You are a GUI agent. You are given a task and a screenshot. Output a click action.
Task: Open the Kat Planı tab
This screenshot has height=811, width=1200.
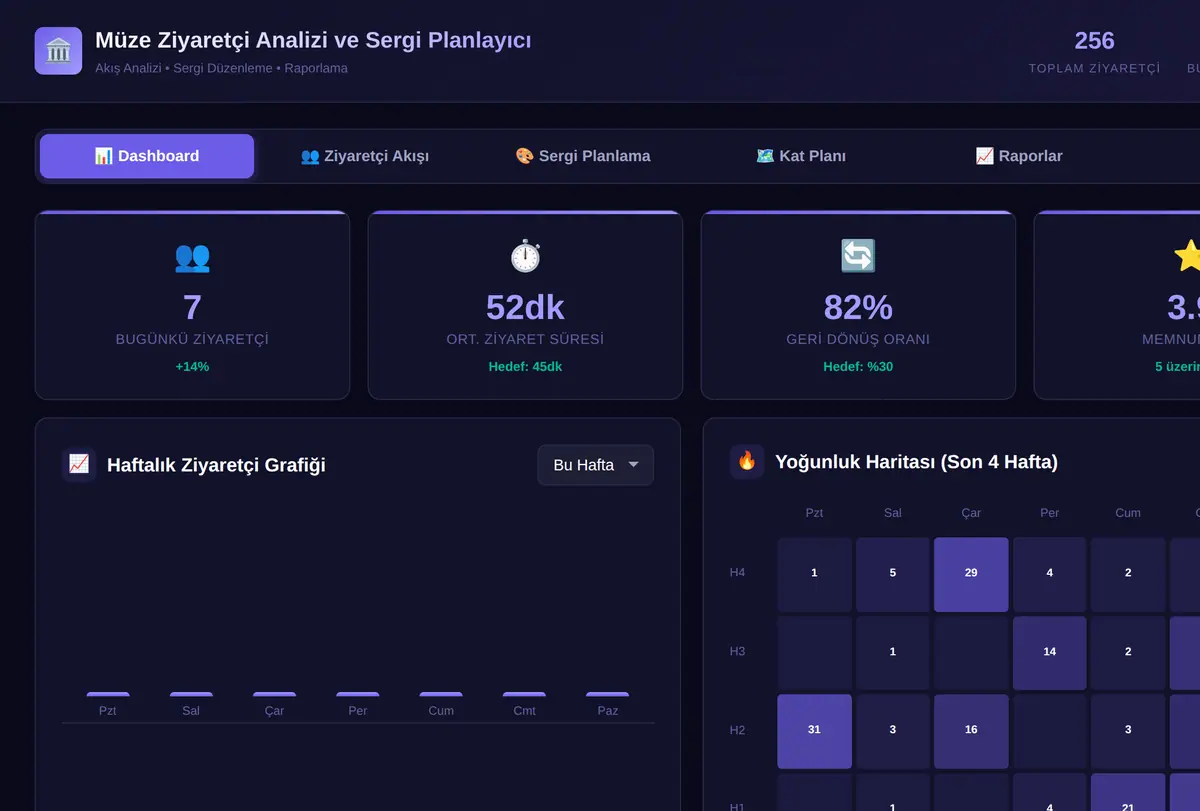pyautogui.click(x=801, y=156)
